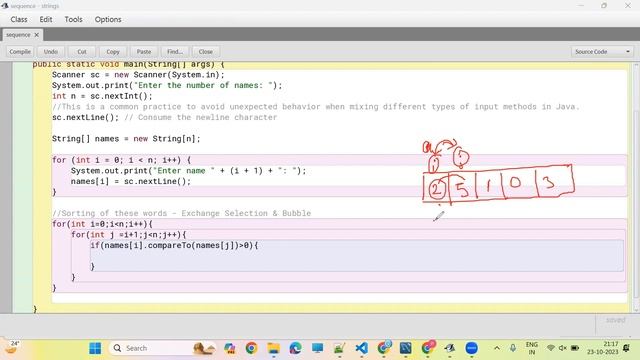Image resolution: width=640 pixels, height=360 pixels.
Task: Click the 'public static void main' line
Action: (x=129, y=64)
